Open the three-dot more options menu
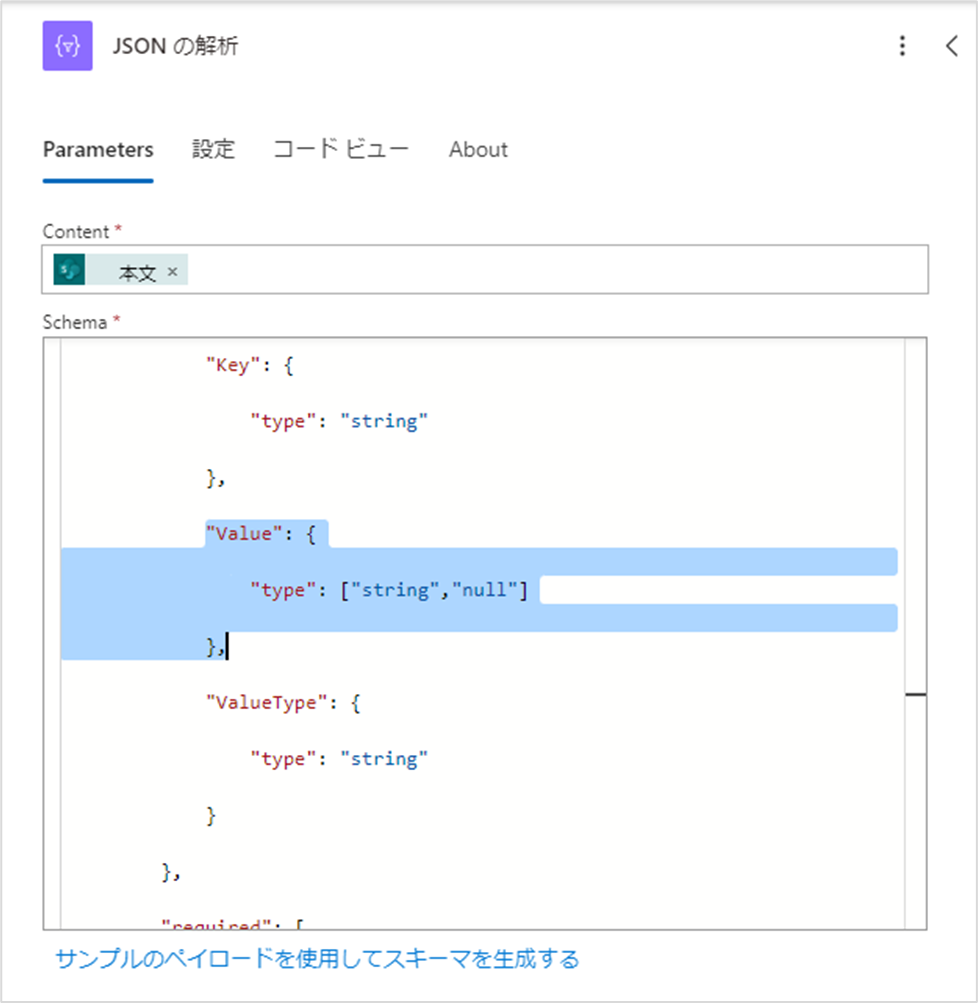 pos(903,46)
